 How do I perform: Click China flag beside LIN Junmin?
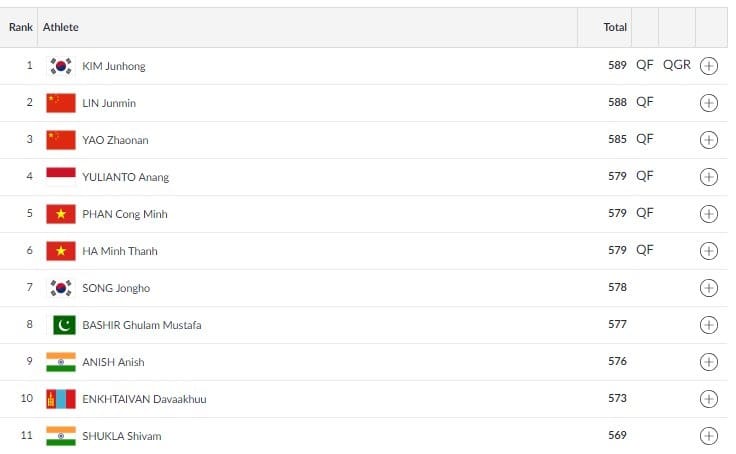61,103
